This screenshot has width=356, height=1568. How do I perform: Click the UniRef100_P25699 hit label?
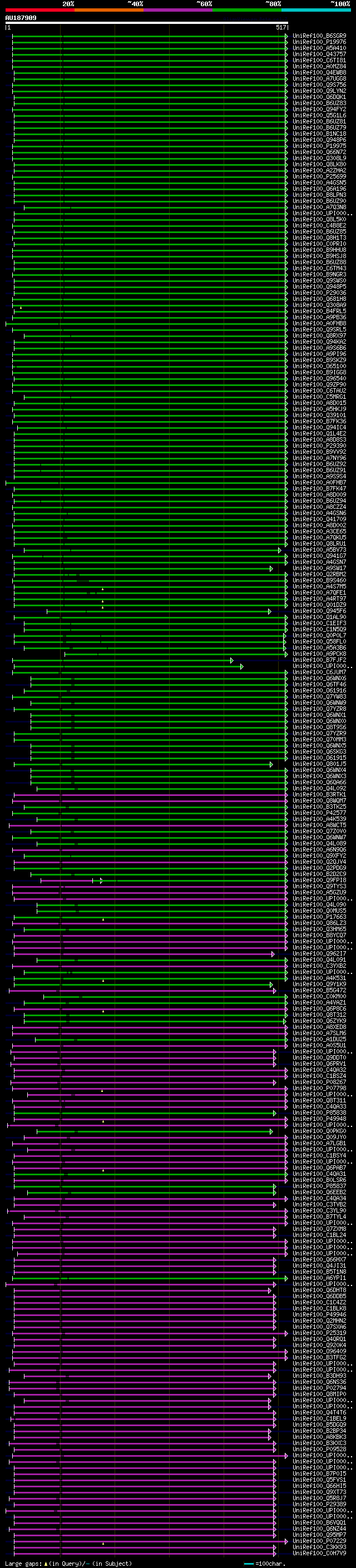click(319, 176)
